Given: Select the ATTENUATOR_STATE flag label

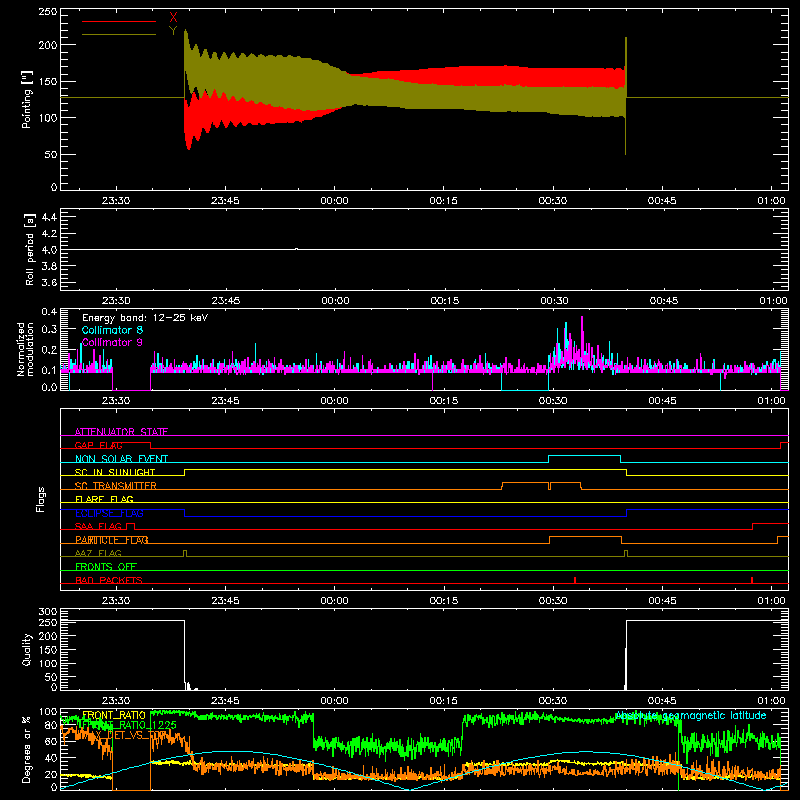Looking at the screenshot, I should point(121,432).
